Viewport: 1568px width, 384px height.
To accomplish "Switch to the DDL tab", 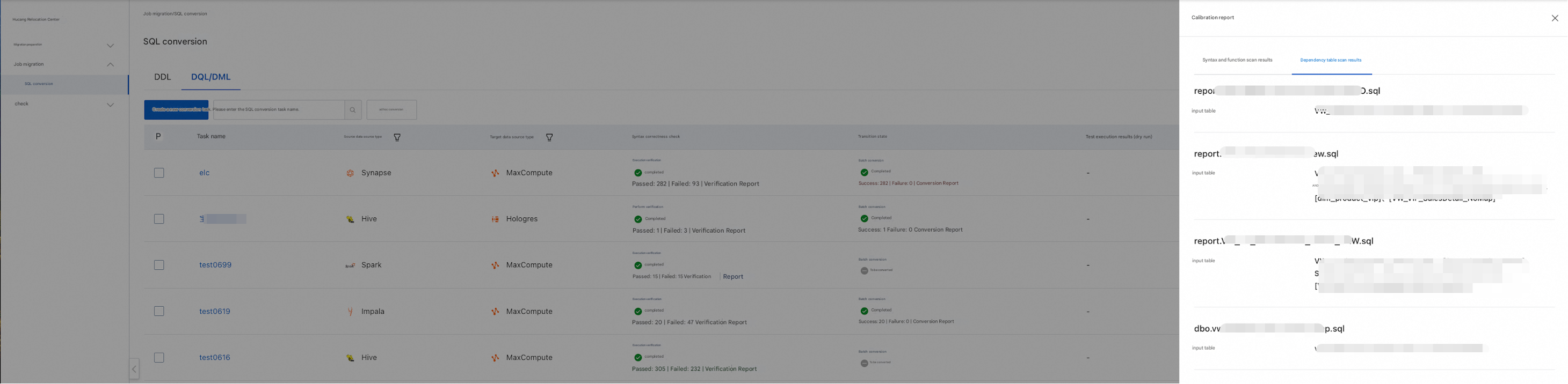I will pos(163,77).
